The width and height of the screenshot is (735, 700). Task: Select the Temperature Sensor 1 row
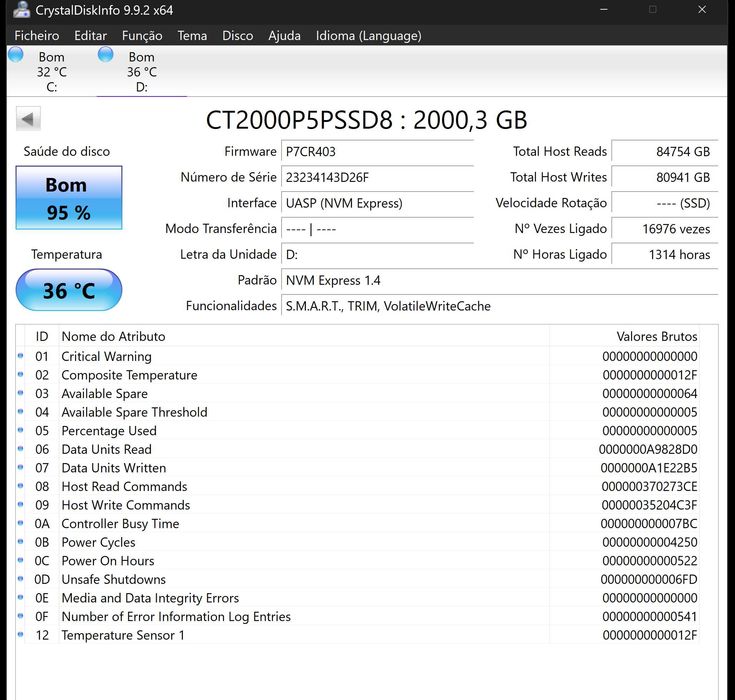click(358, 635)
